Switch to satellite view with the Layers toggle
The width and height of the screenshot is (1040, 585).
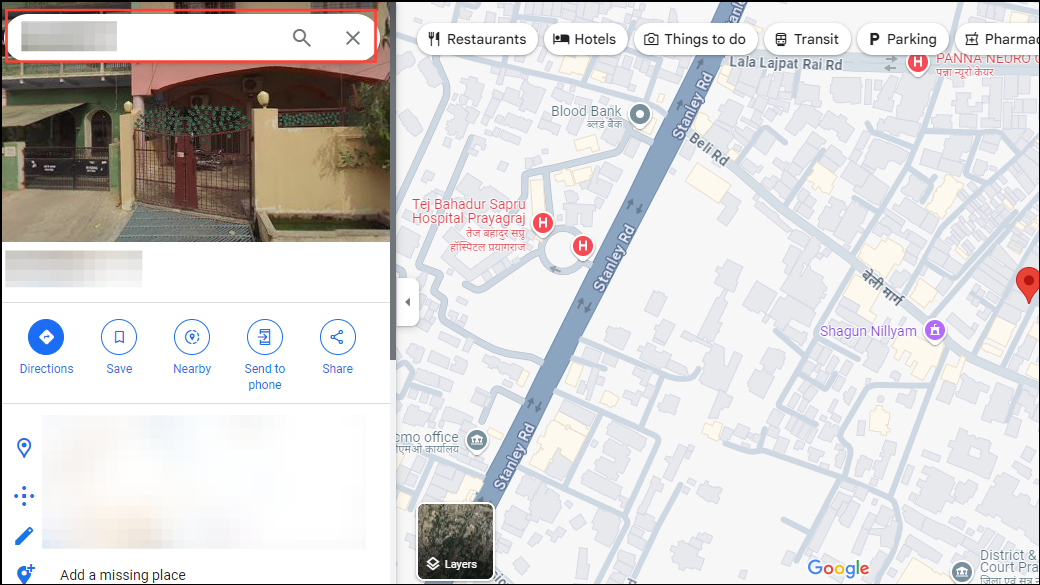(455, 541)
